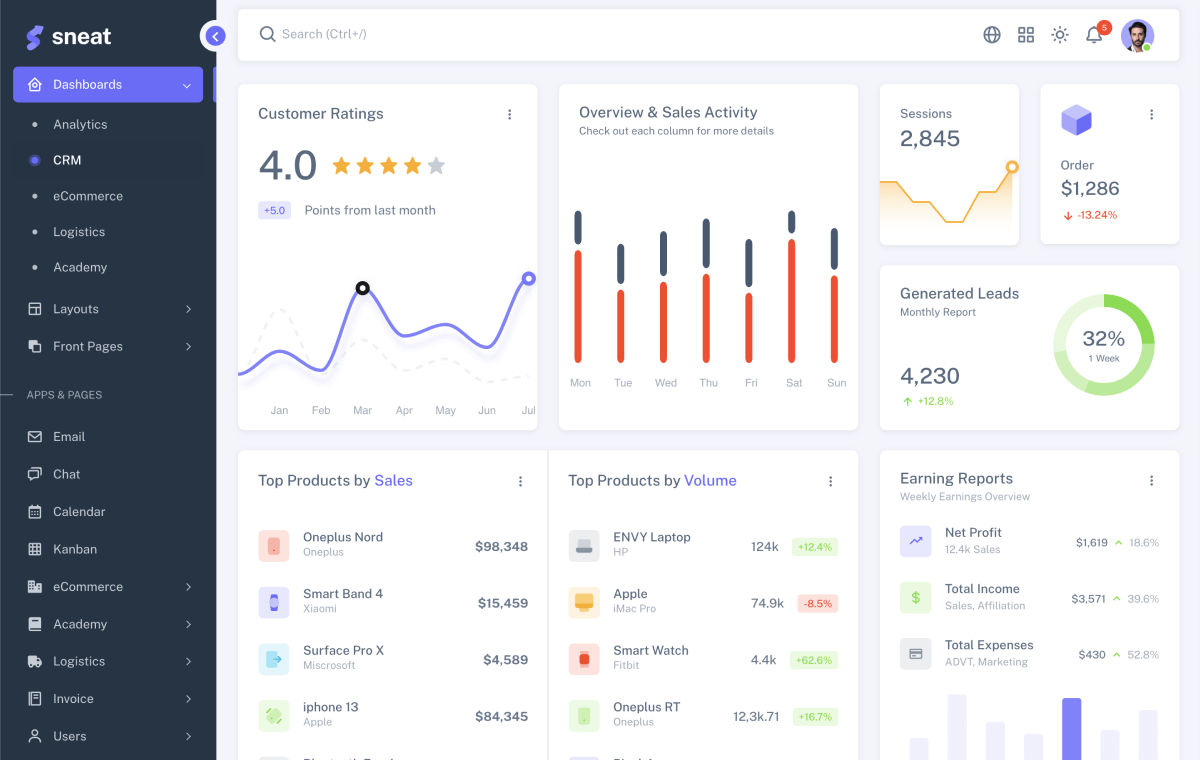Click the fifth rating star

pyautogui.click(x=436, y=165)
